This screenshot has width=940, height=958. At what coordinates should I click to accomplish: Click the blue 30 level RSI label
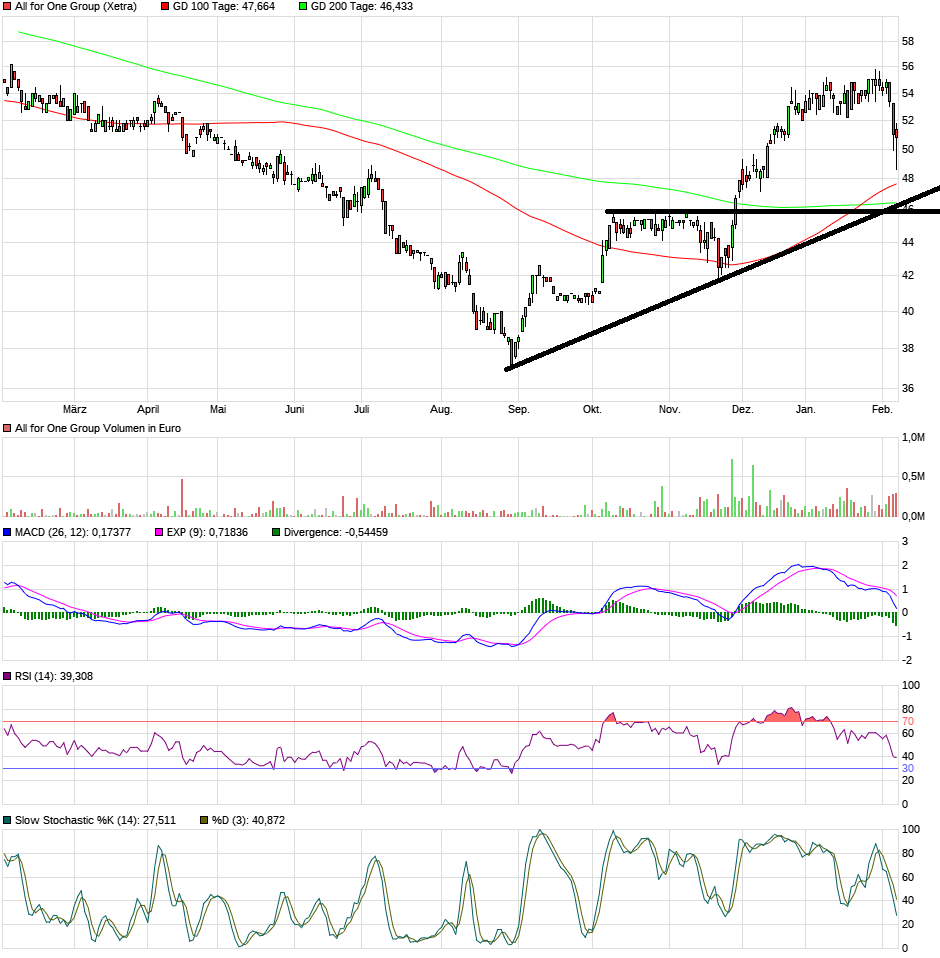[x=908, y=768]
